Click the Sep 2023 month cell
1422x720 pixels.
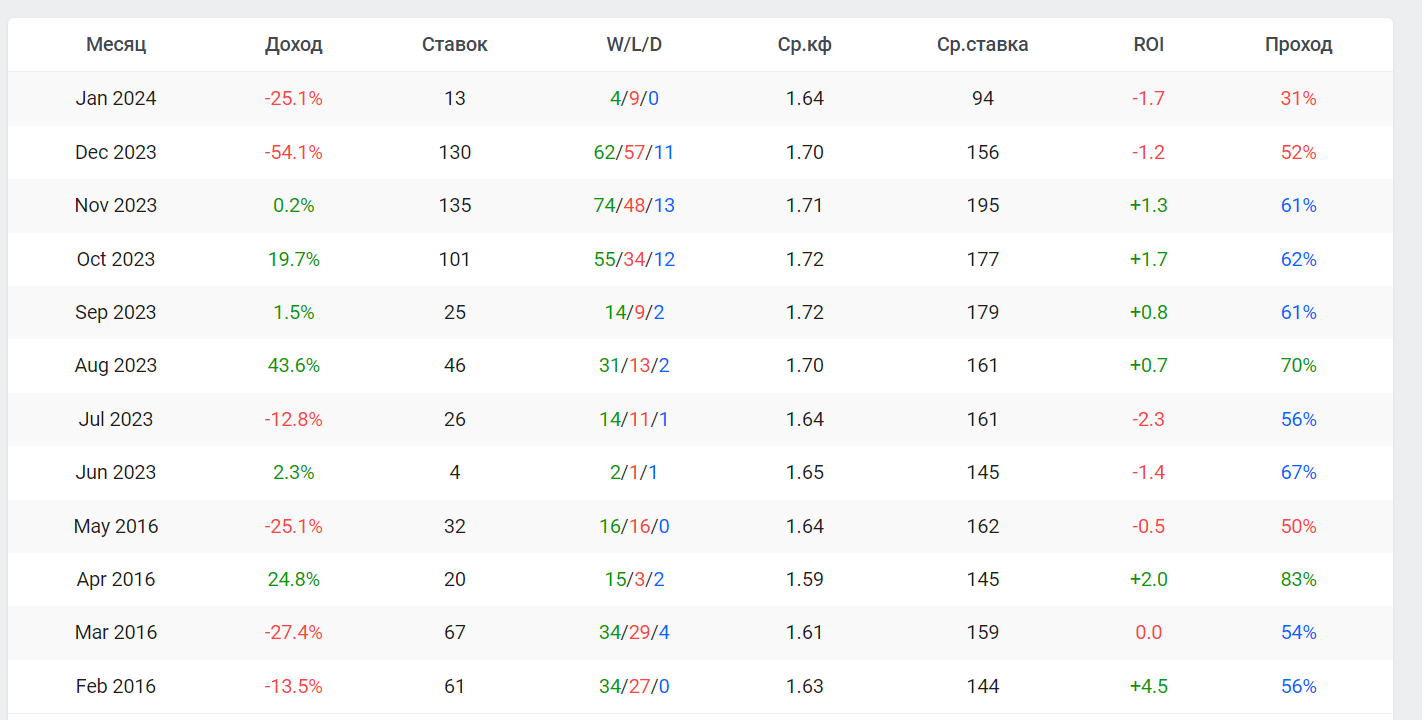tap(116, 312)
